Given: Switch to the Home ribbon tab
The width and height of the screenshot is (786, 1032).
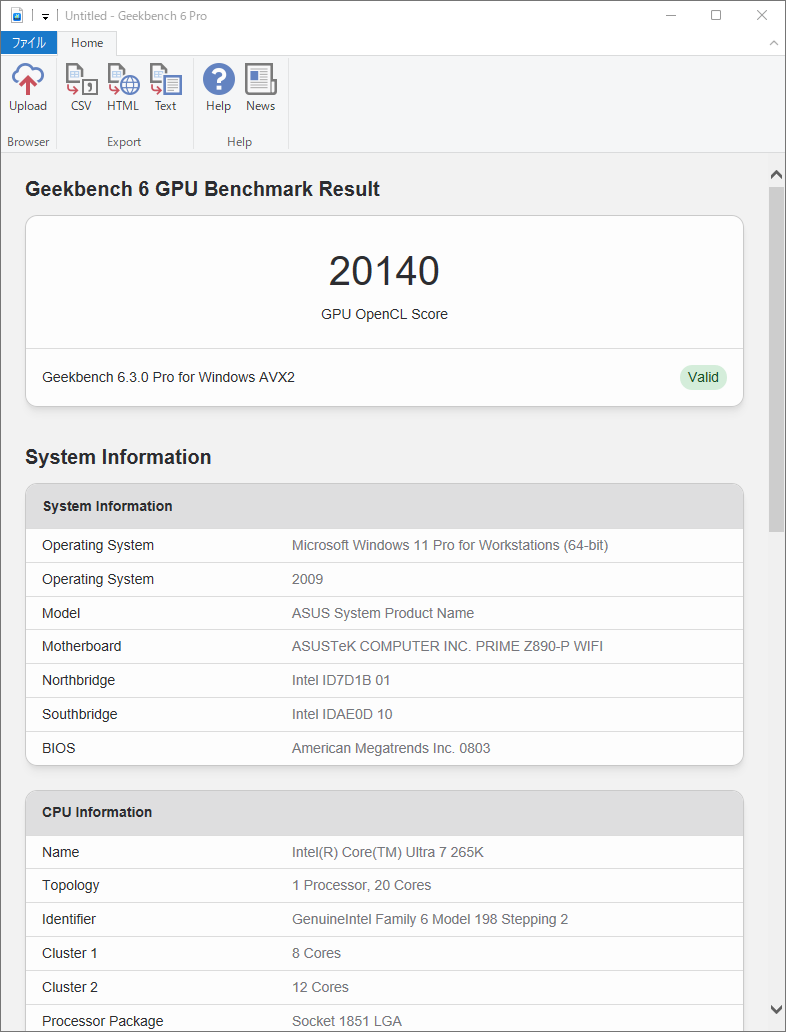Looking at the screenshot, I should 87,43.
